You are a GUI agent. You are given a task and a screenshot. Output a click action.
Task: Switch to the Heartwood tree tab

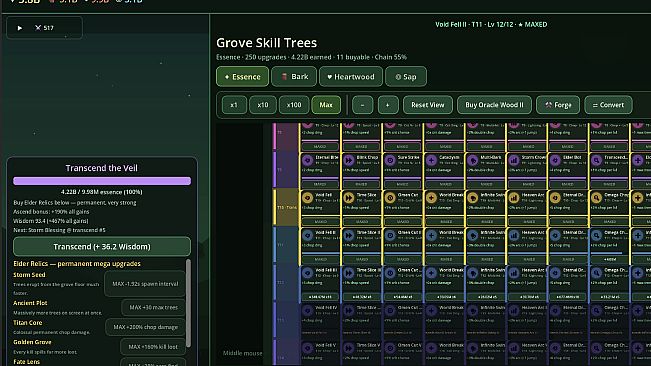(351, 77)
